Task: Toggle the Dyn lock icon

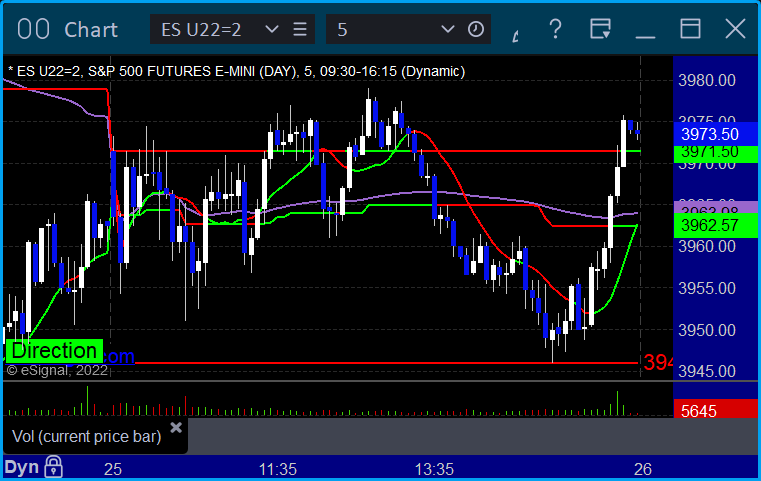Action: coord(53,467)
